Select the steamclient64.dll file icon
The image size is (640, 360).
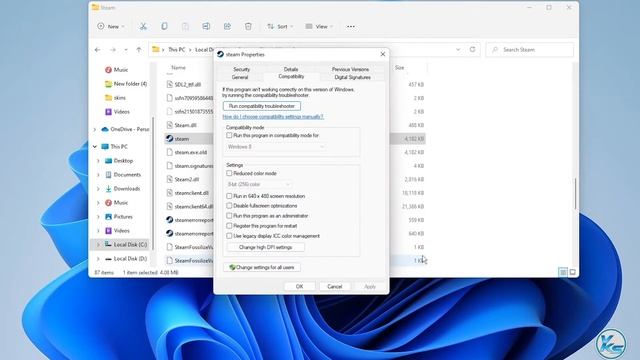[x=169, y=207]
